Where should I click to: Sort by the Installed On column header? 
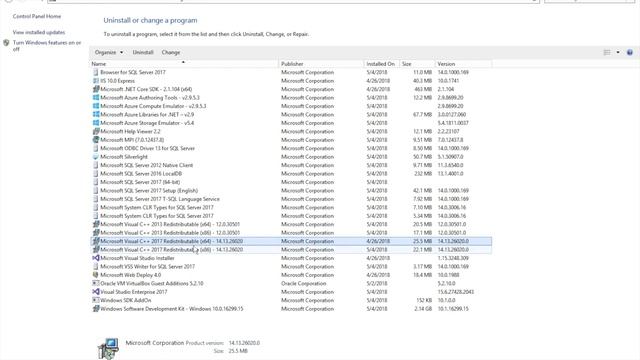[x=382, y=64]
